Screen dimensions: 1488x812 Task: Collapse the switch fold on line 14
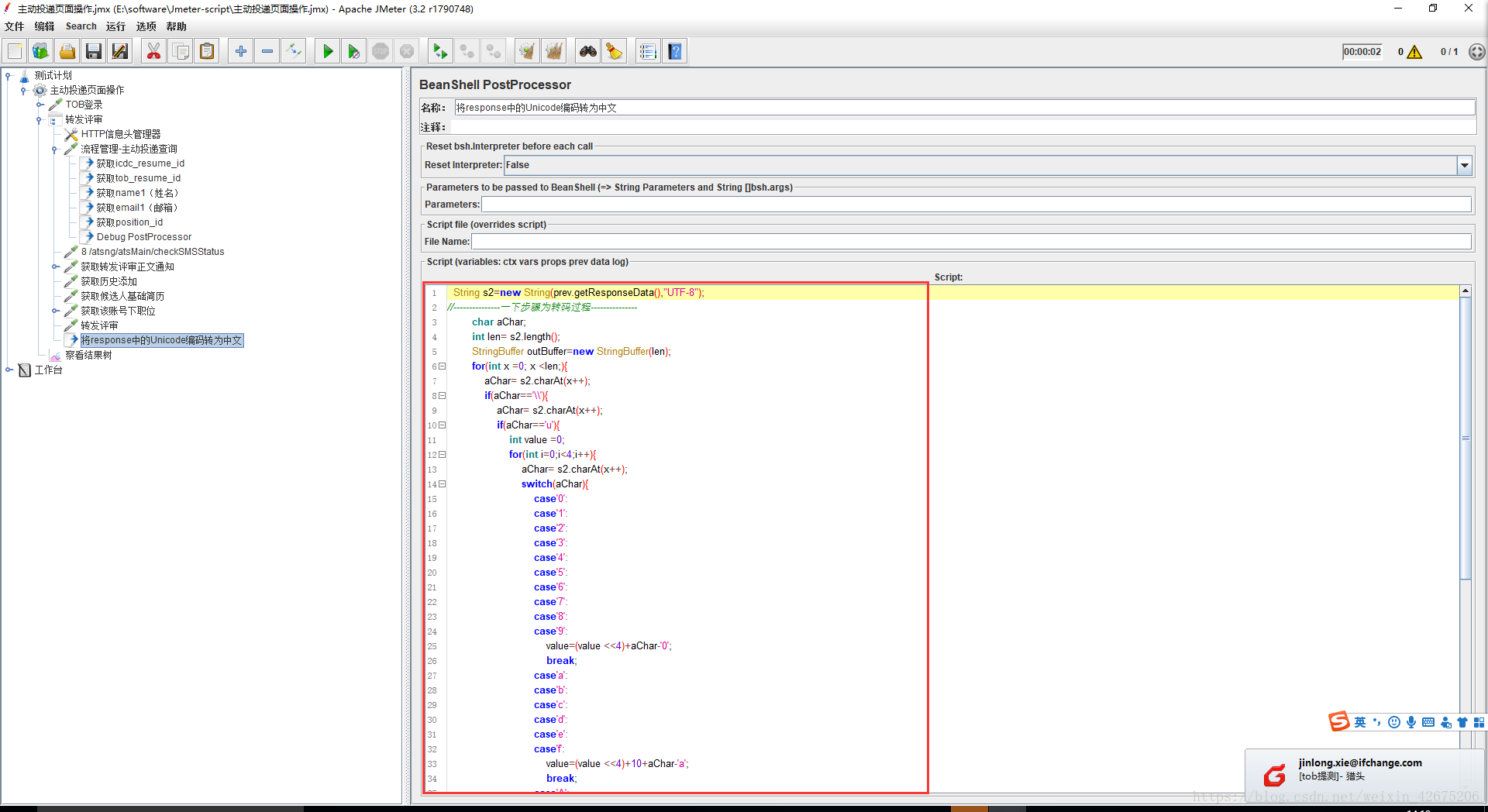pos(443,483)
